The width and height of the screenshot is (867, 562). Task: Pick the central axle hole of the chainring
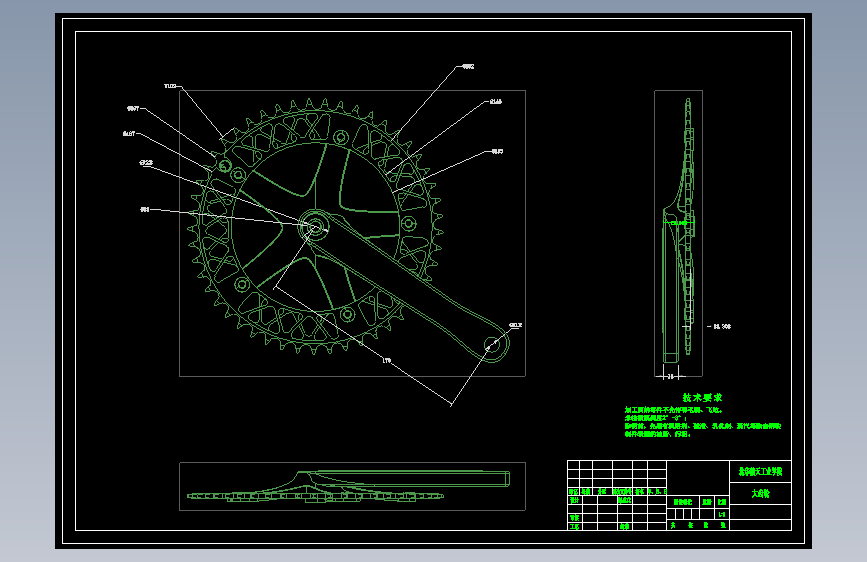[x=315, y=226]
